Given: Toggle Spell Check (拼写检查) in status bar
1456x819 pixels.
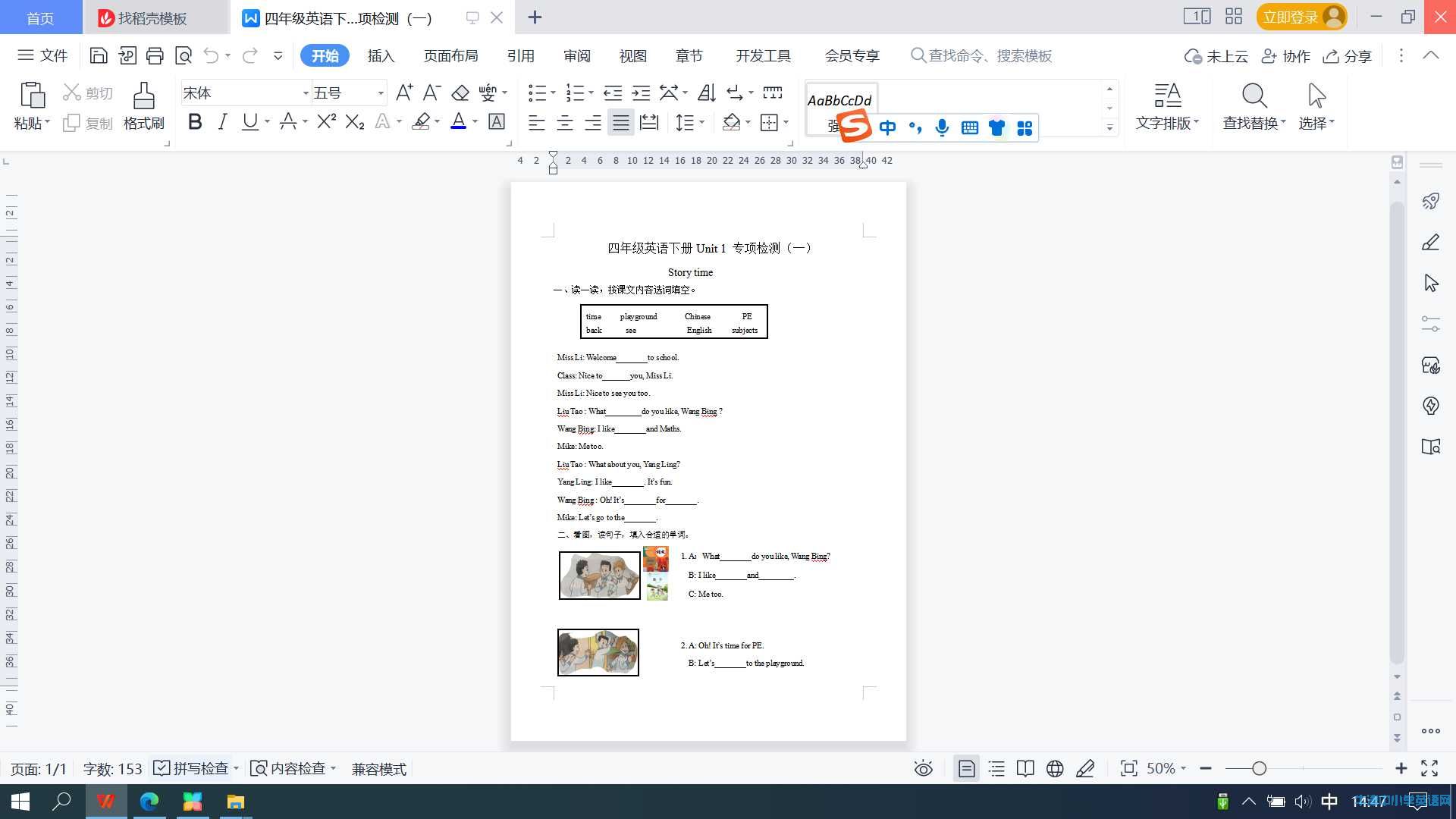Looking at the screenshot, I should 191,769.
